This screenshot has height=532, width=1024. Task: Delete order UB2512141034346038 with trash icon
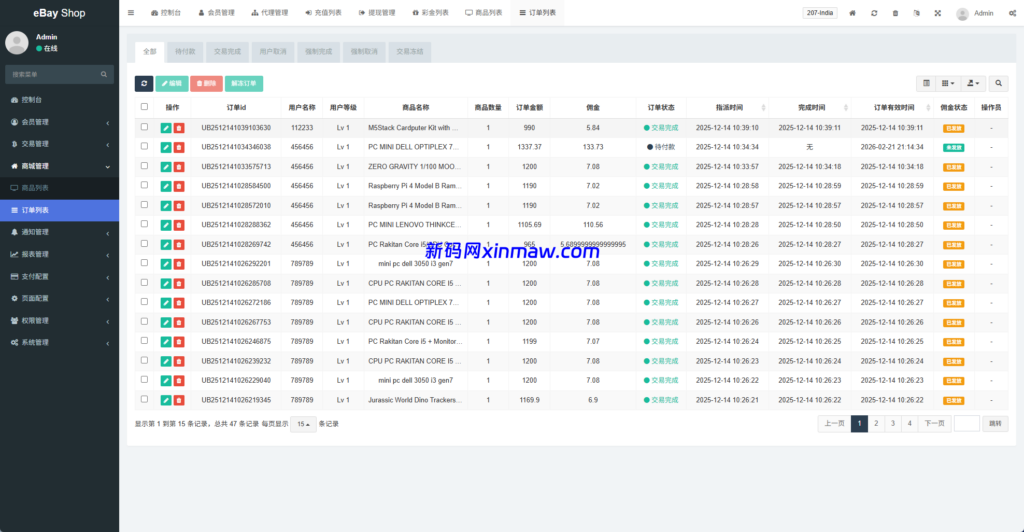179,148
